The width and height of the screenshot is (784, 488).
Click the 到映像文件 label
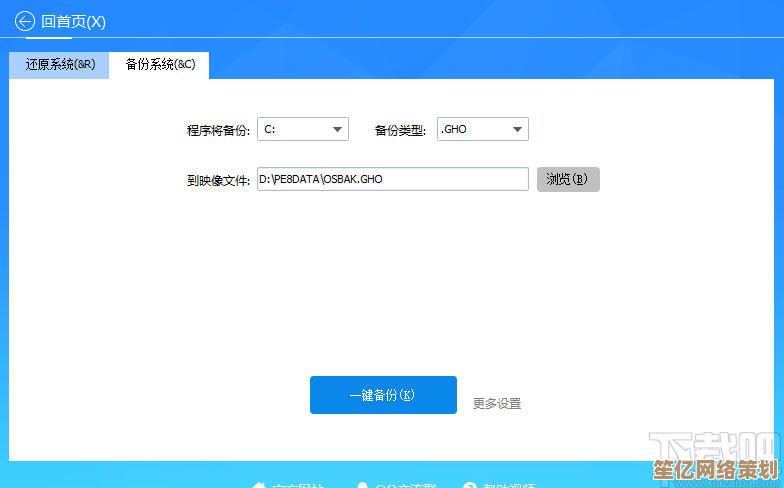[x=218, y=180]
